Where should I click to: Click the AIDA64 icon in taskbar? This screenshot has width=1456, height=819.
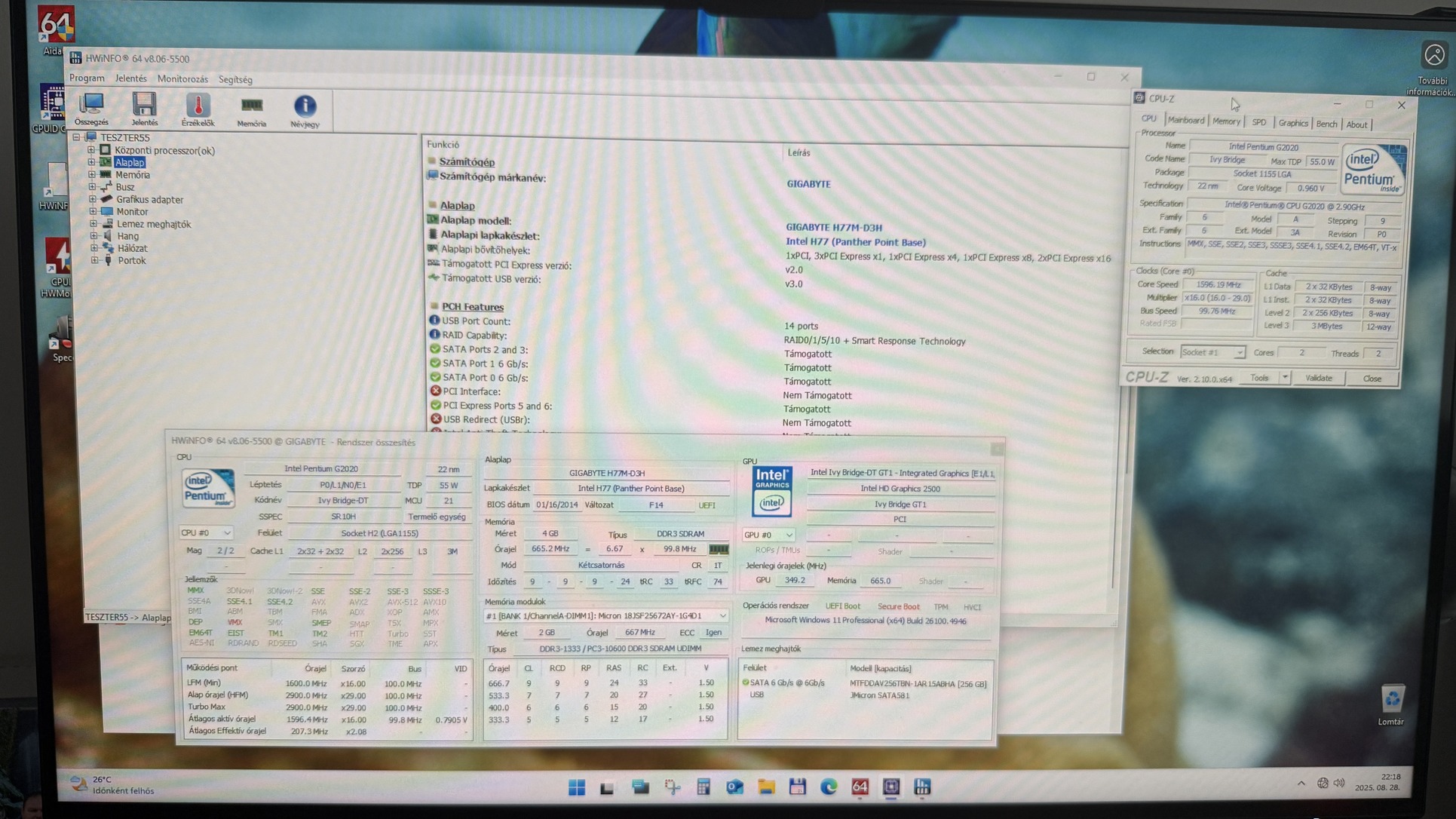[x=860, y=787]
